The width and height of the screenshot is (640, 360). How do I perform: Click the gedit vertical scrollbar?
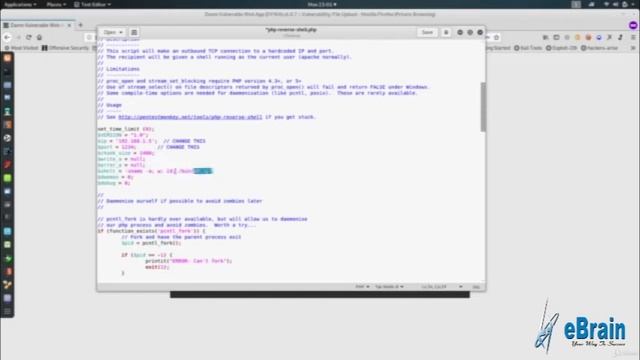tap(483, 107)
